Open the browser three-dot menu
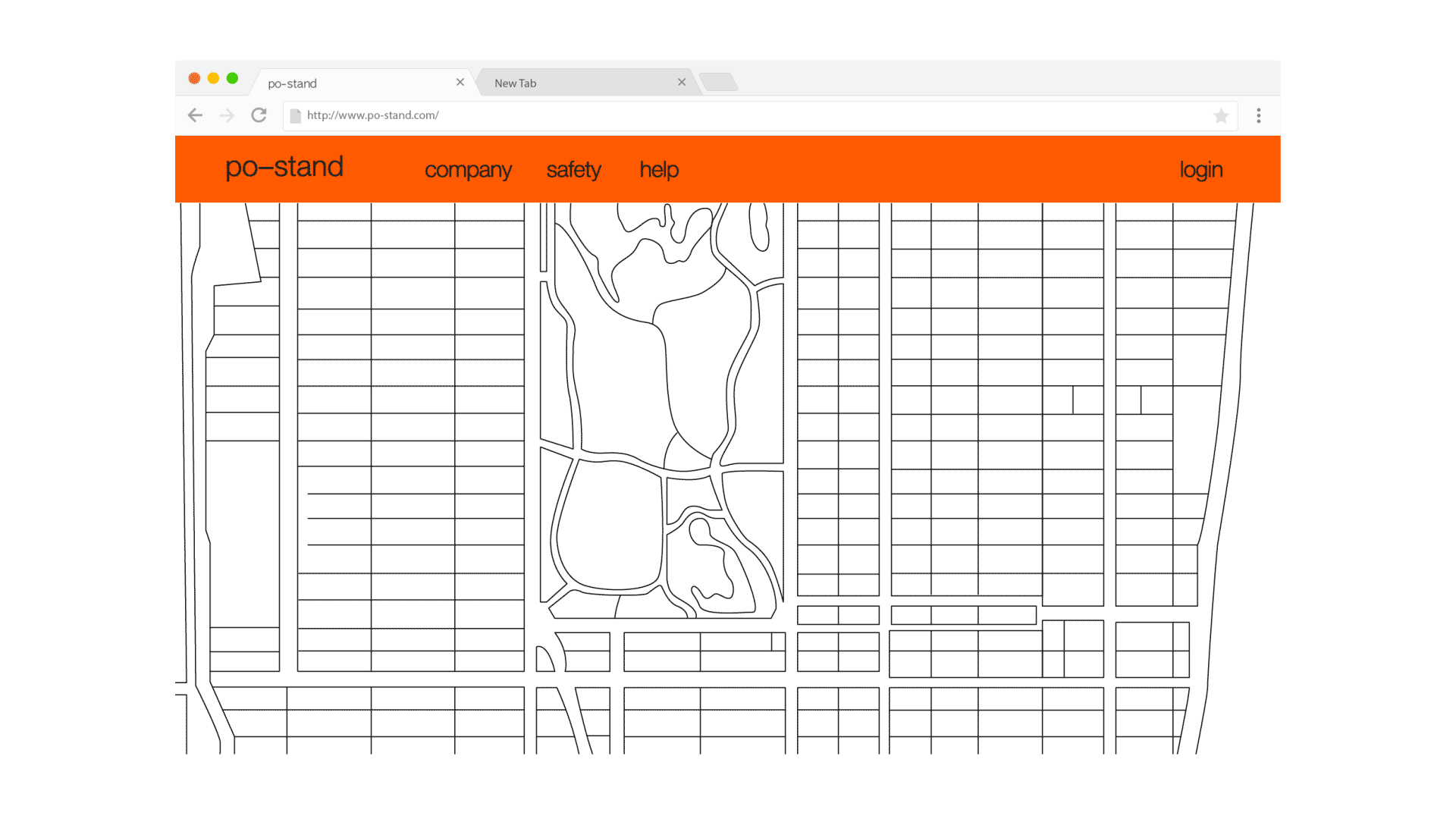Screen dimensions: 1456x819 pos(1259,115)
